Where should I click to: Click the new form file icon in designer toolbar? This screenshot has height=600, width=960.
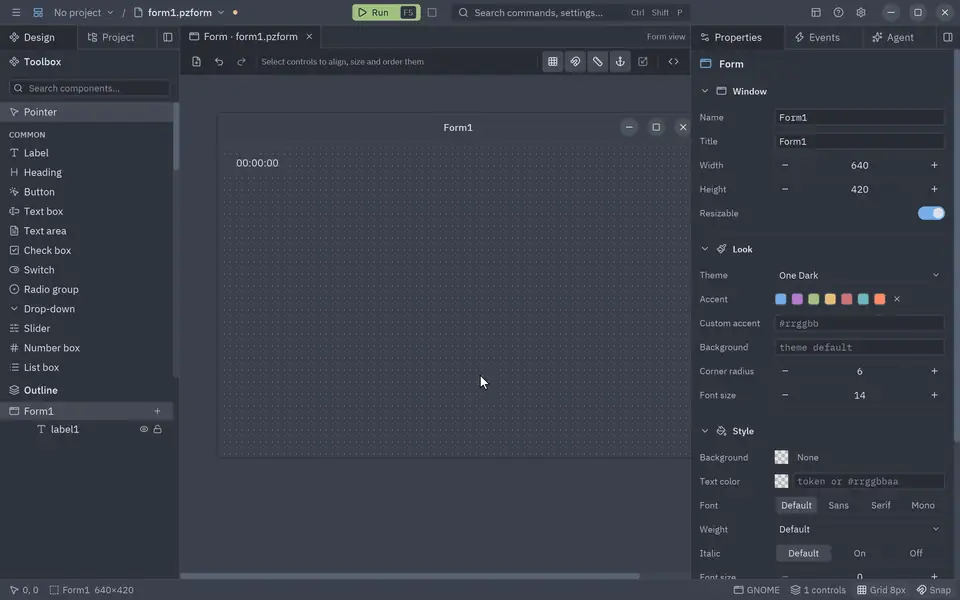tap(196, 61)
